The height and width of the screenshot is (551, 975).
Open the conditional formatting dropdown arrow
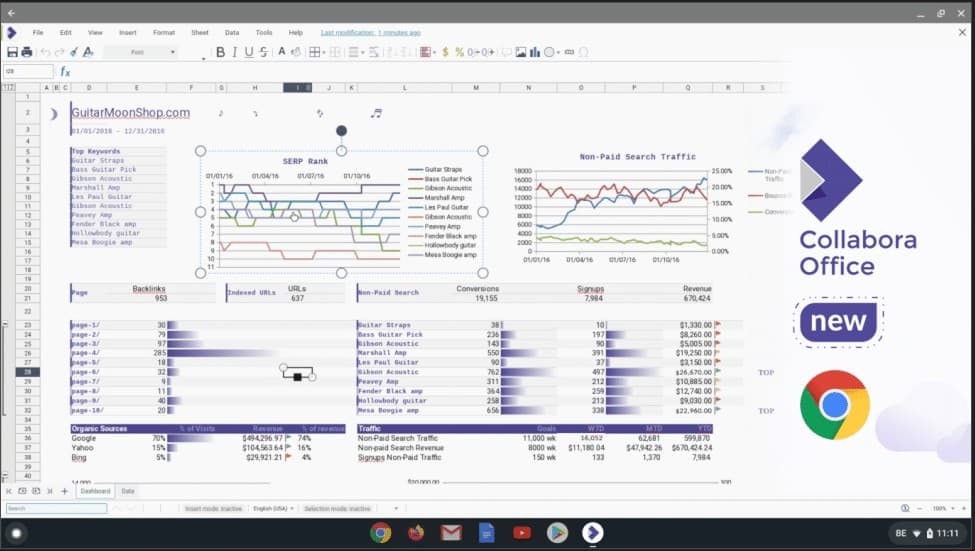[x=434, y=53]
